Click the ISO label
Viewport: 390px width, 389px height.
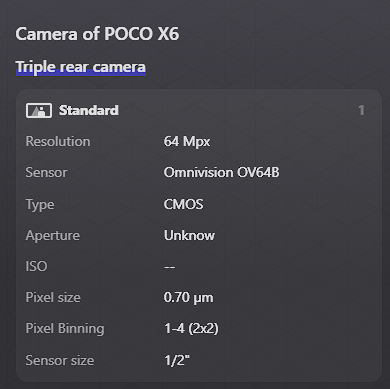(36, 266)
